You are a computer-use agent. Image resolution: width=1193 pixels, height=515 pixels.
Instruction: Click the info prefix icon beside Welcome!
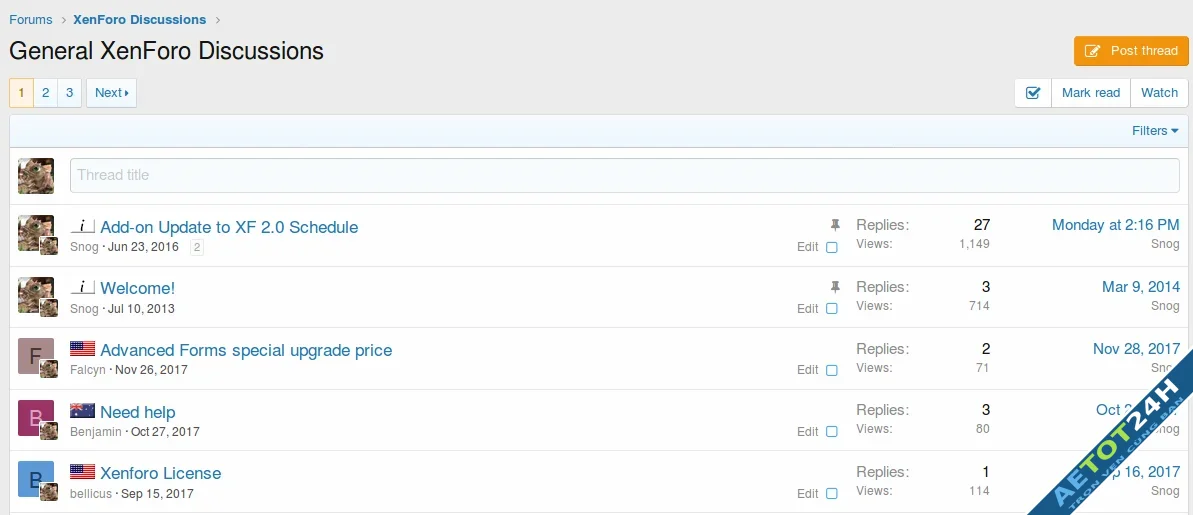click(82, 288)
